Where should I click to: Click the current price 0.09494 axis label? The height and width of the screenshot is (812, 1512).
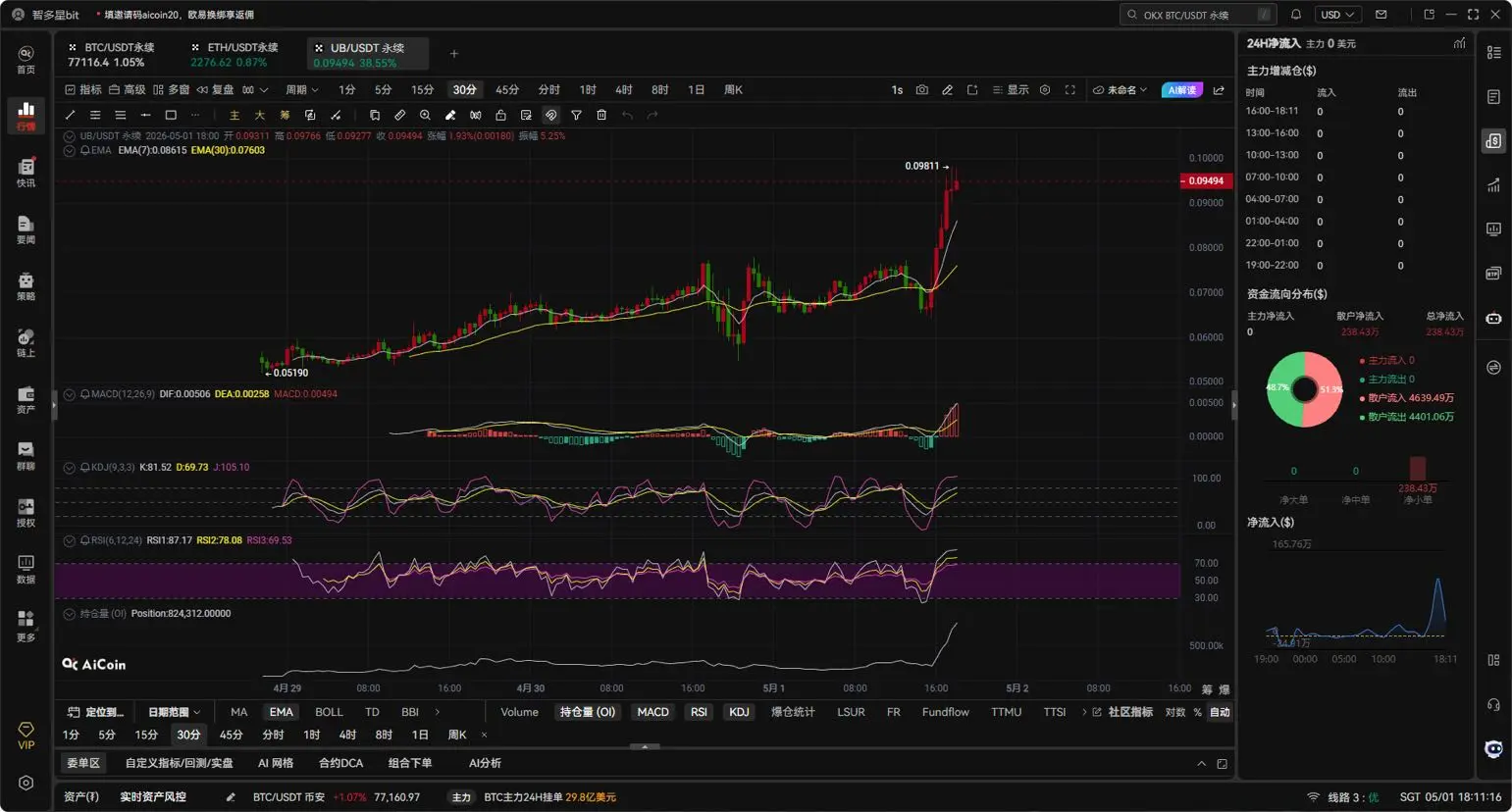coord(1206,181)
